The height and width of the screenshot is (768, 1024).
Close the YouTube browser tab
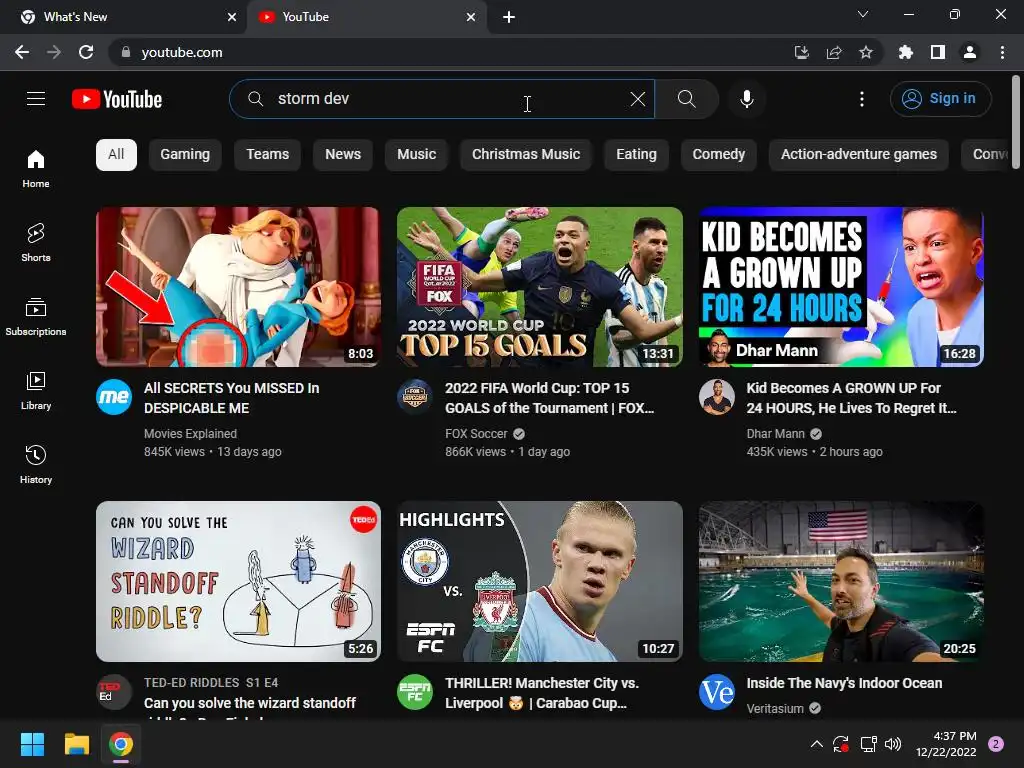[x=471, y=17]
